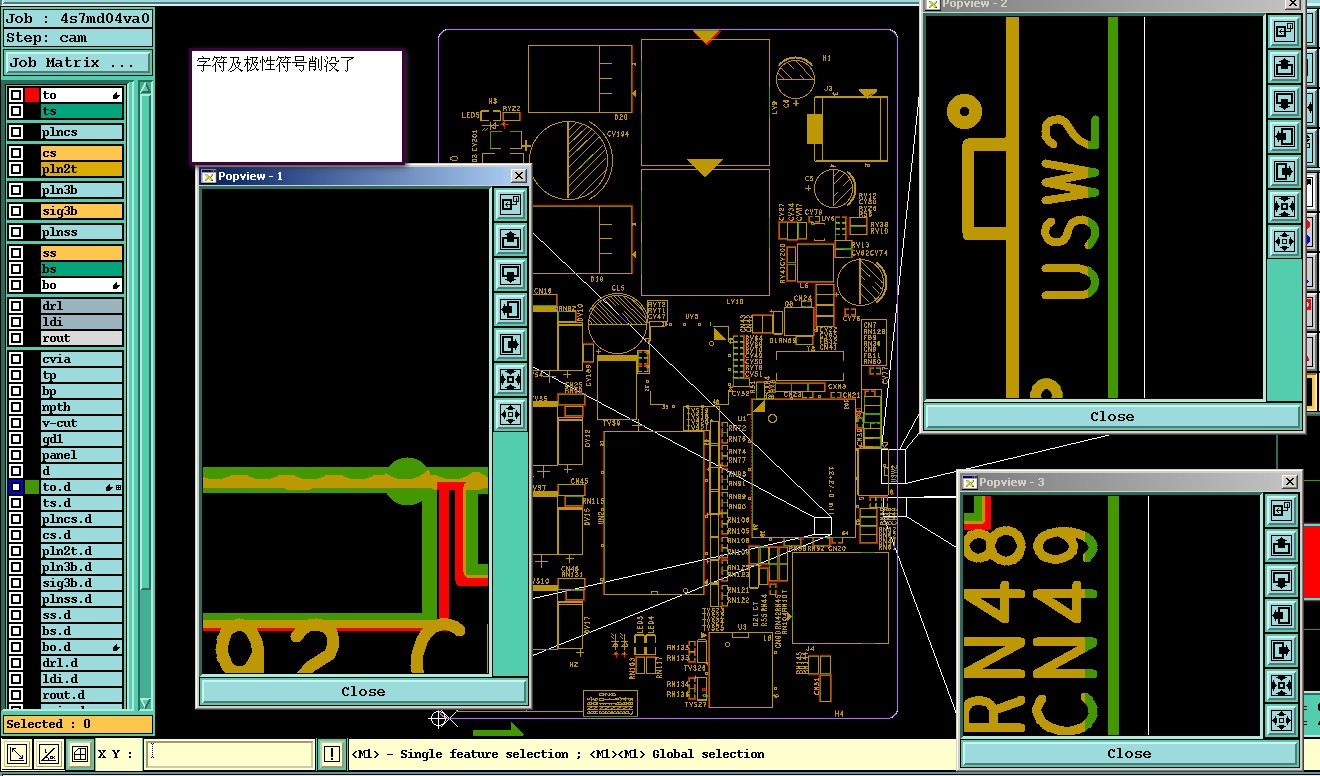Click the four-way-arrows zoom icon in Popview - 3
The height and width of the screenshot is (776, 1320).
coord(1282,720)
